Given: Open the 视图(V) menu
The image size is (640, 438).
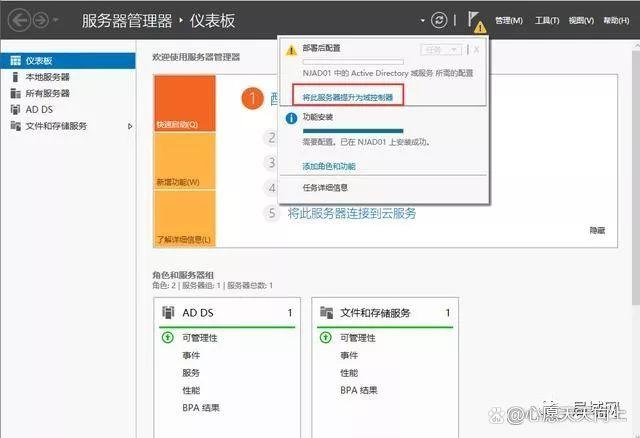Looking at the screenshot, I should [x=581, y=20].
